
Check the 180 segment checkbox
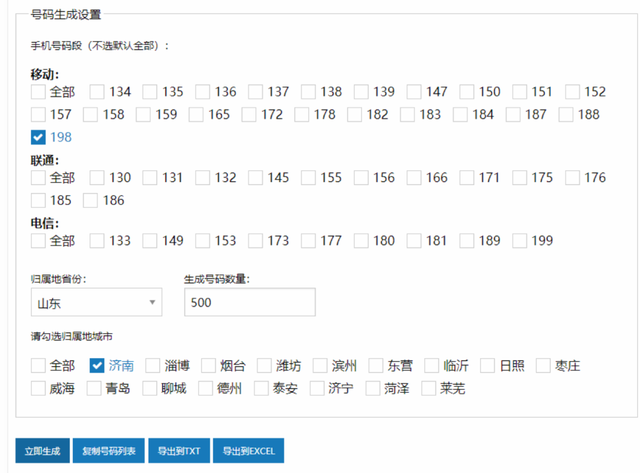coord(361,241)
